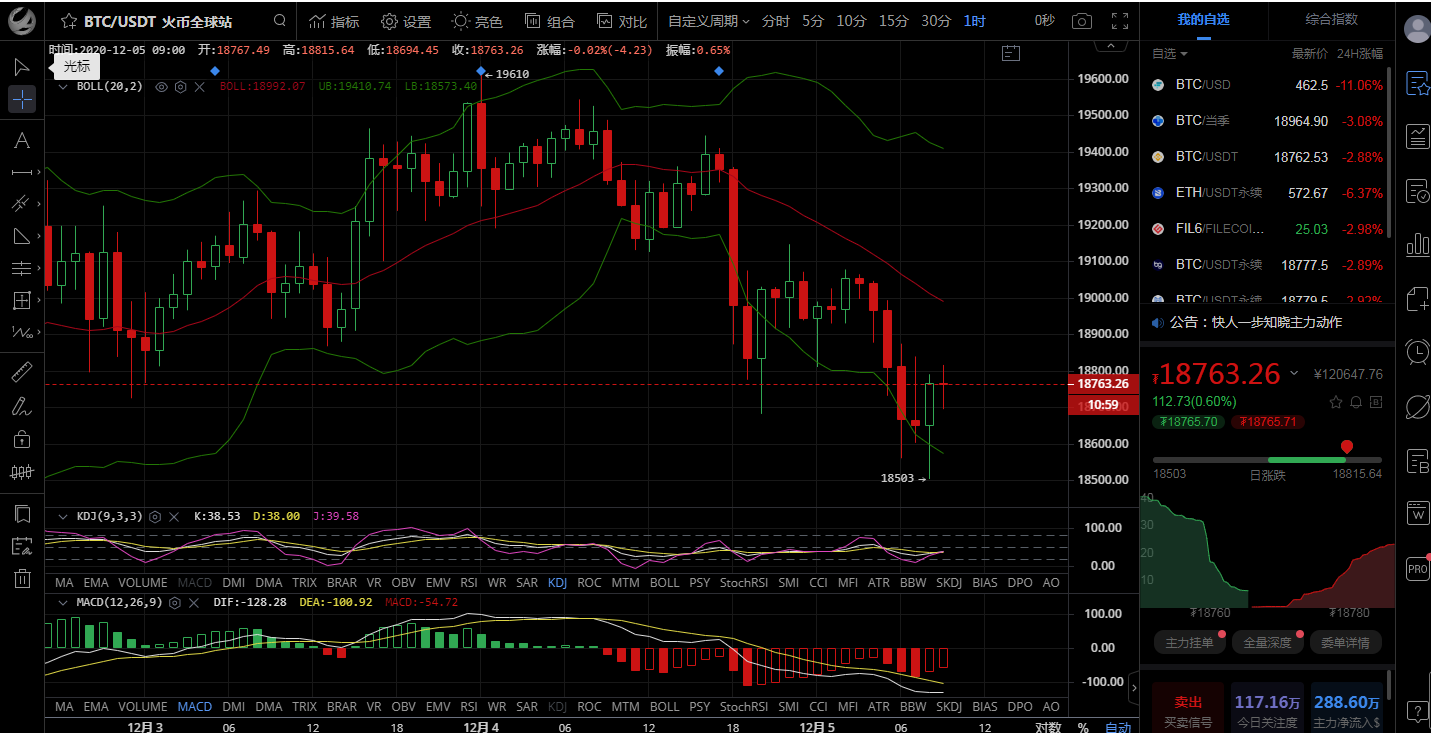1431x733 pixels.
Task: Switch first sub-panel indicator to RSI
Action: pos(468,582)
